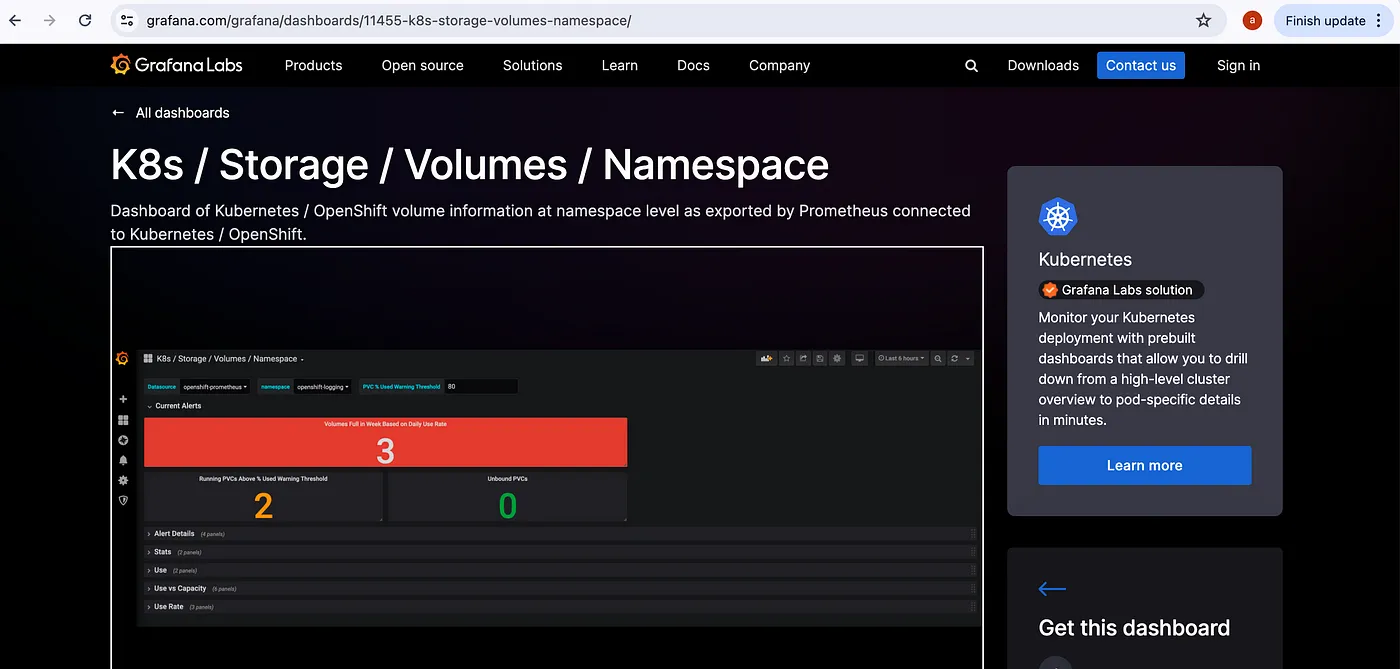View site information icon in address bar
1400x669 pixels.
[125, 20]
